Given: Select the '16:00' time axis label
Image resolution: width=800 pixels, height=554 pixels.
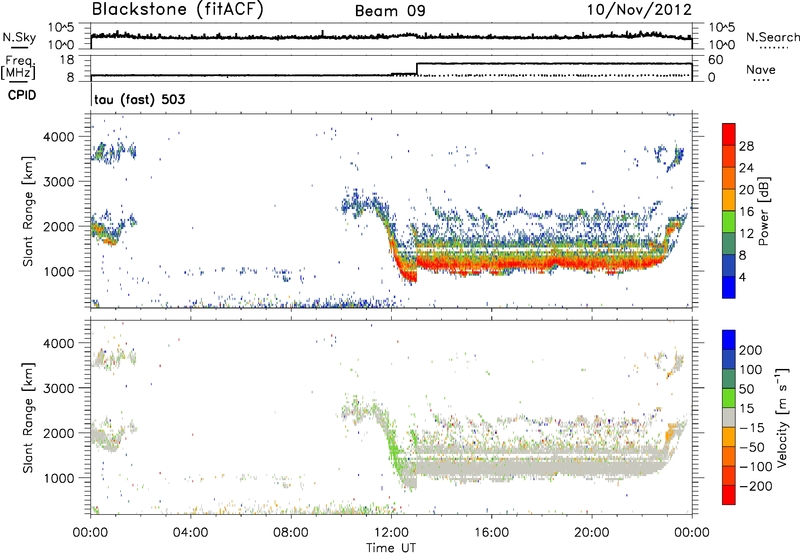Looking at the screenshot, I should pyautogui.click(x=491, y=533).
